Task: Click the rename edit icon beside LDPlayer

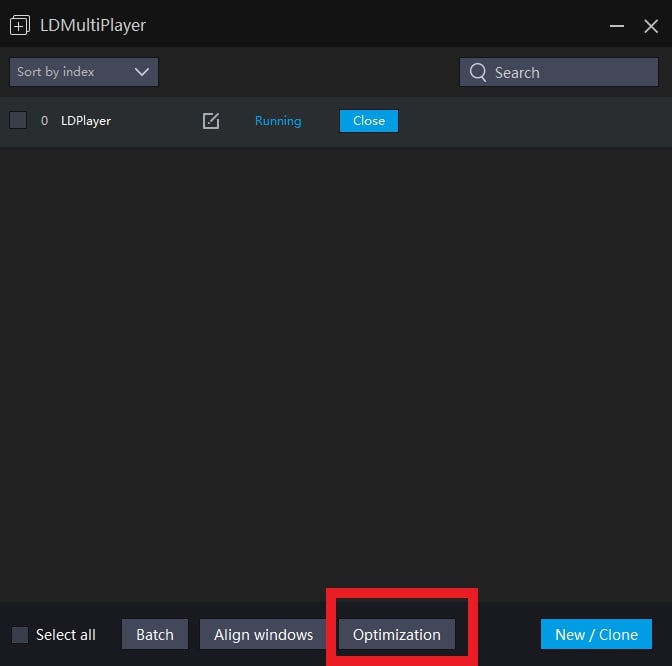Action: coord(211,121)
